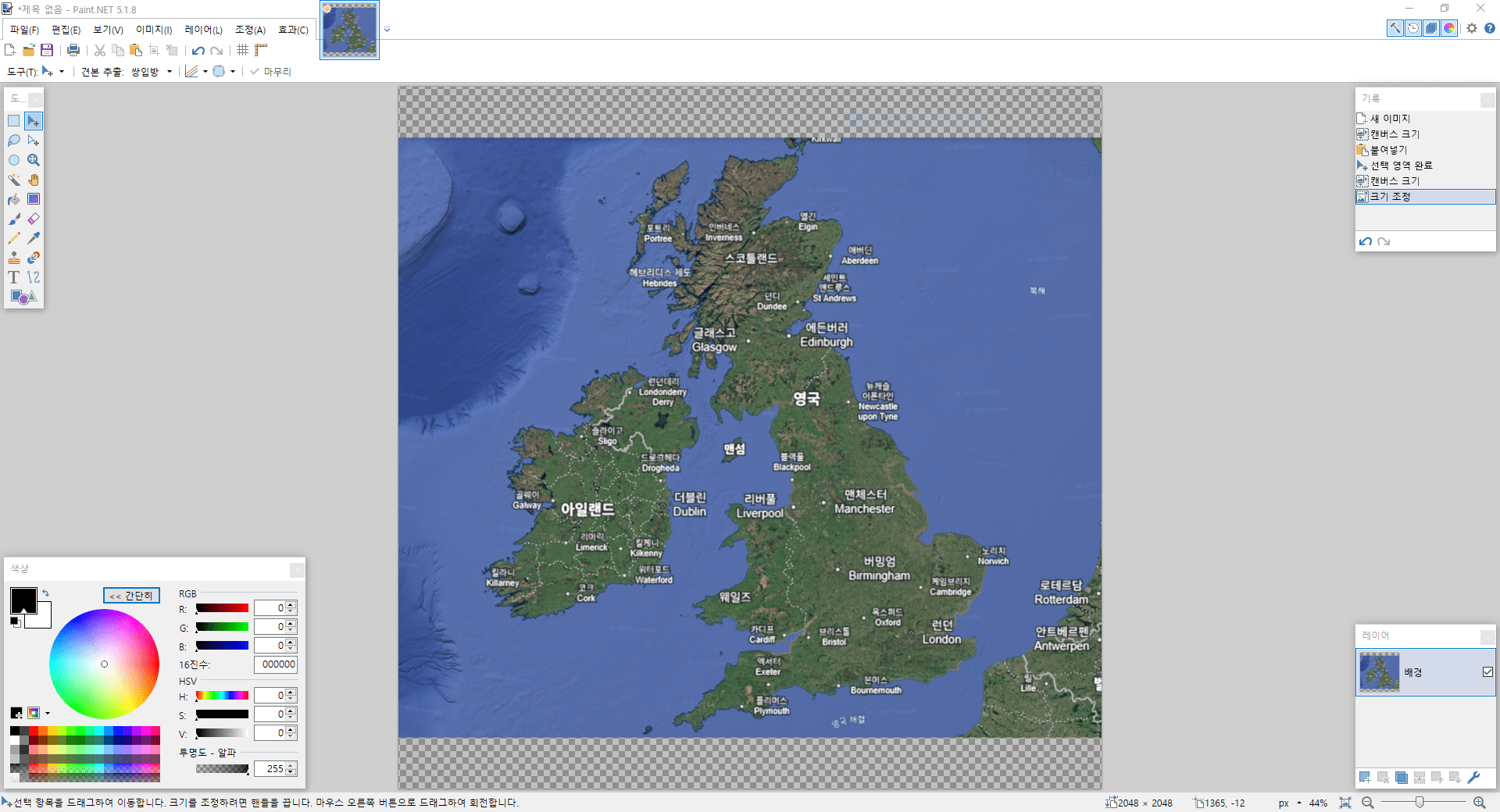Choose the Eraser tool
The image size is (1500, 812).
(x=34, y=219)
